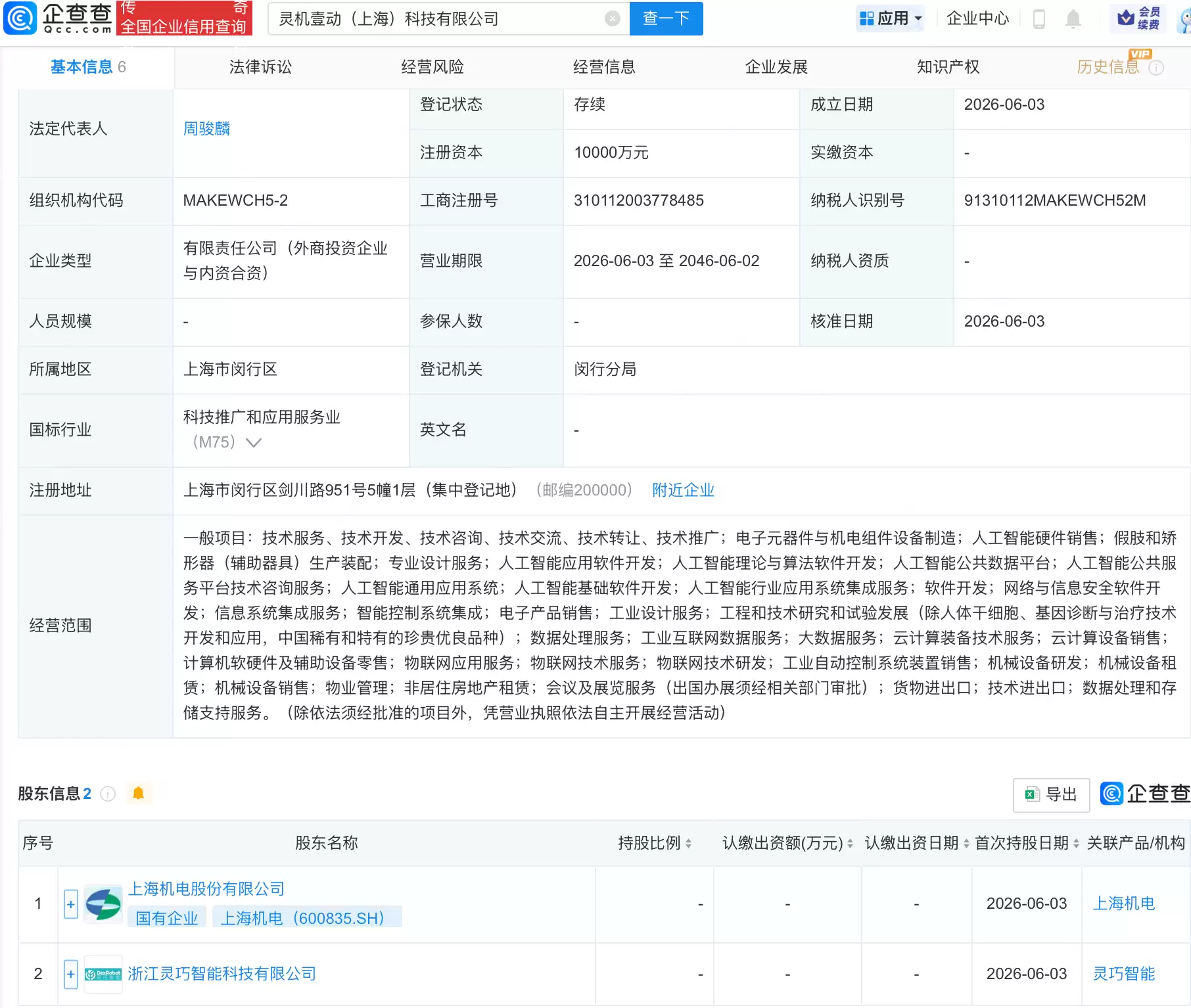Switch to 企业发展 tab
The width and height of the screenshot is (1191, 1008).
[x=776, y=67]
